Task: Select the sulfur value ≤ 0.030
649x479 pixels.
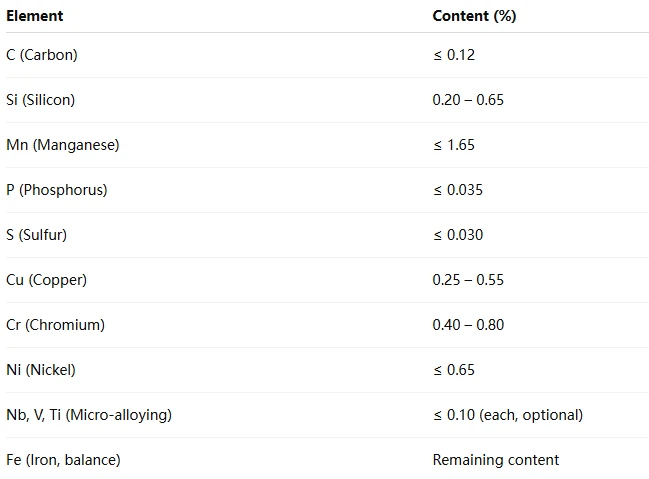Action: point(458,235)
